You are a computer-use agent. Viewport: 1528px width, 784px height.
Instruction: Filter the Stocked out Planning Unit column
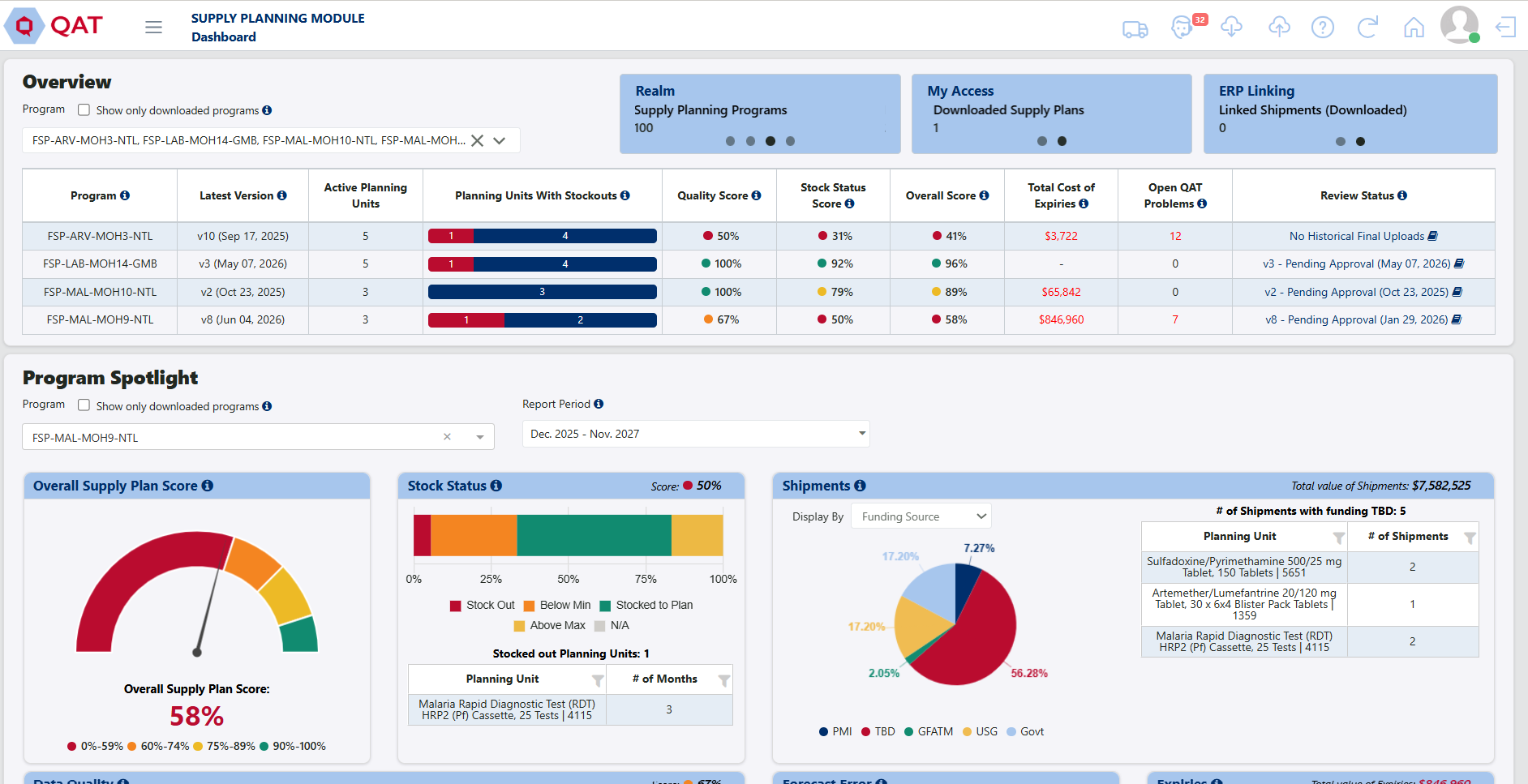click(x=598, y=680)
